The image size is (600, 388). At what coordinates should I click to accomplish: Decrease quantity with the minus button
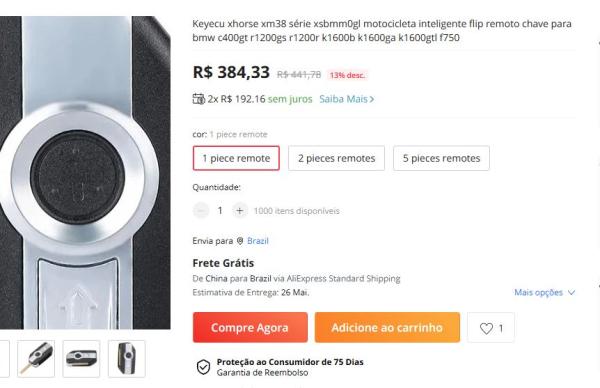(201, 211)
